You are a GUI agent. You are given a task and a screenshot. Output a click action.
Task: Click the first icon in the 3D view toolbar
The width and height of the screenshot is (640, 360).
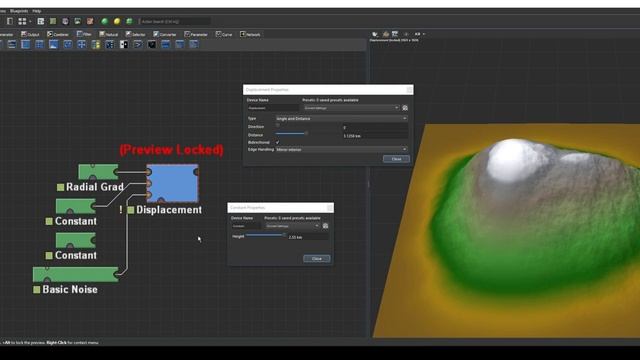click(x=375, y=34)
